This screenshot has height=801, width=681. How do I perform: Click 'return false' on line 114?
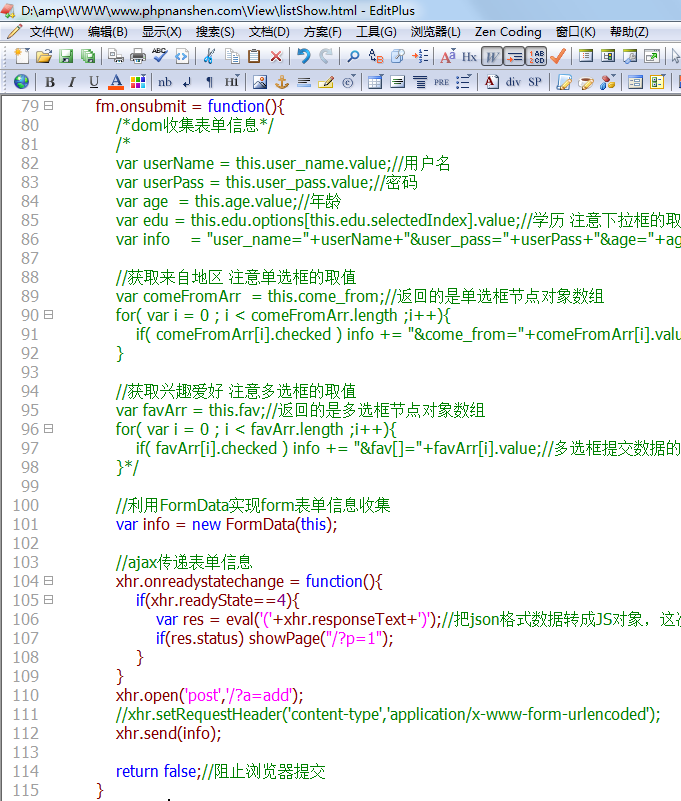click(156, 771)
